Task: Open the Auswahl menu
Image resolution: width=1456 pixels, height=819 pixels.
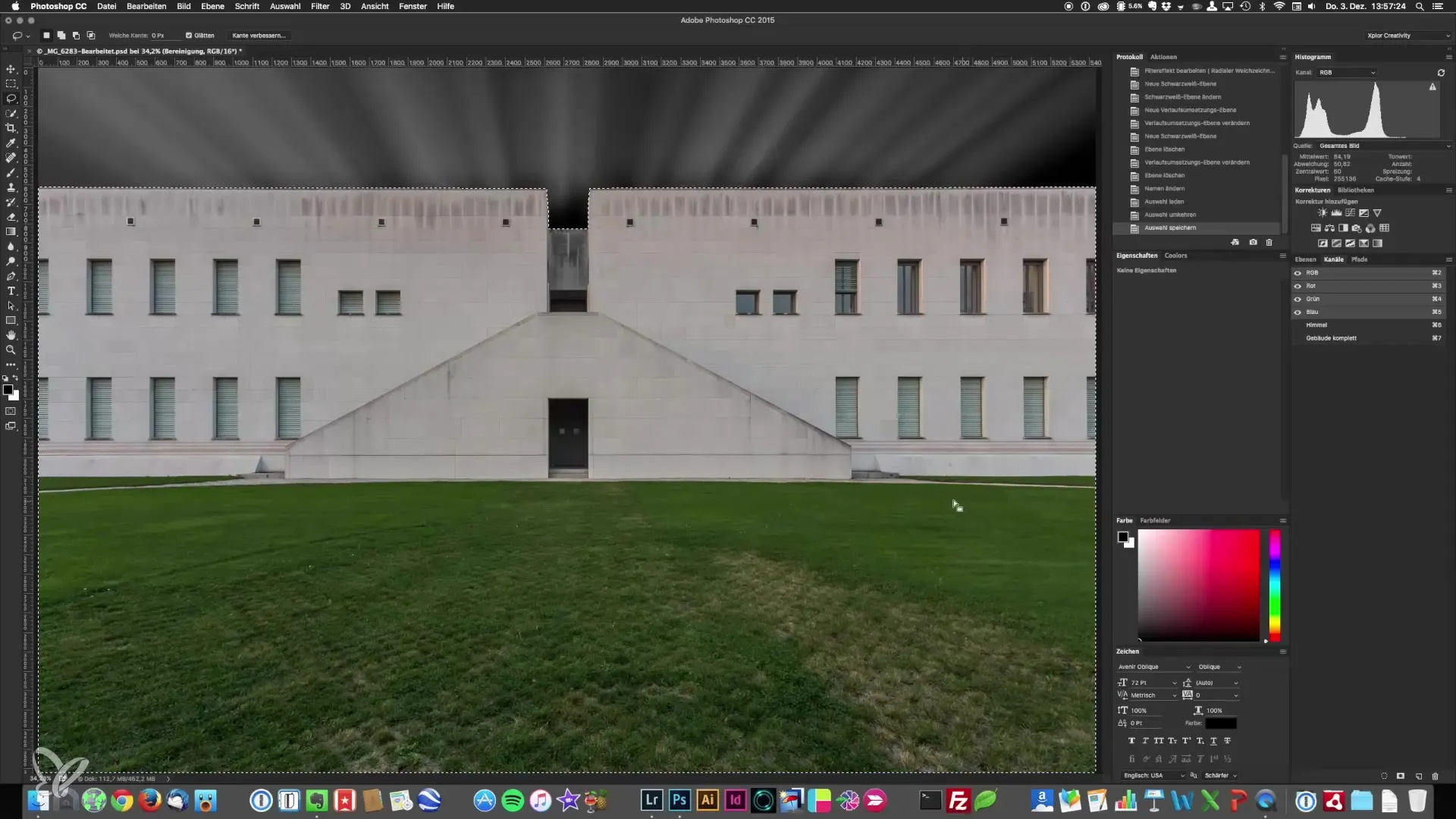Action: tap(285, 6)
